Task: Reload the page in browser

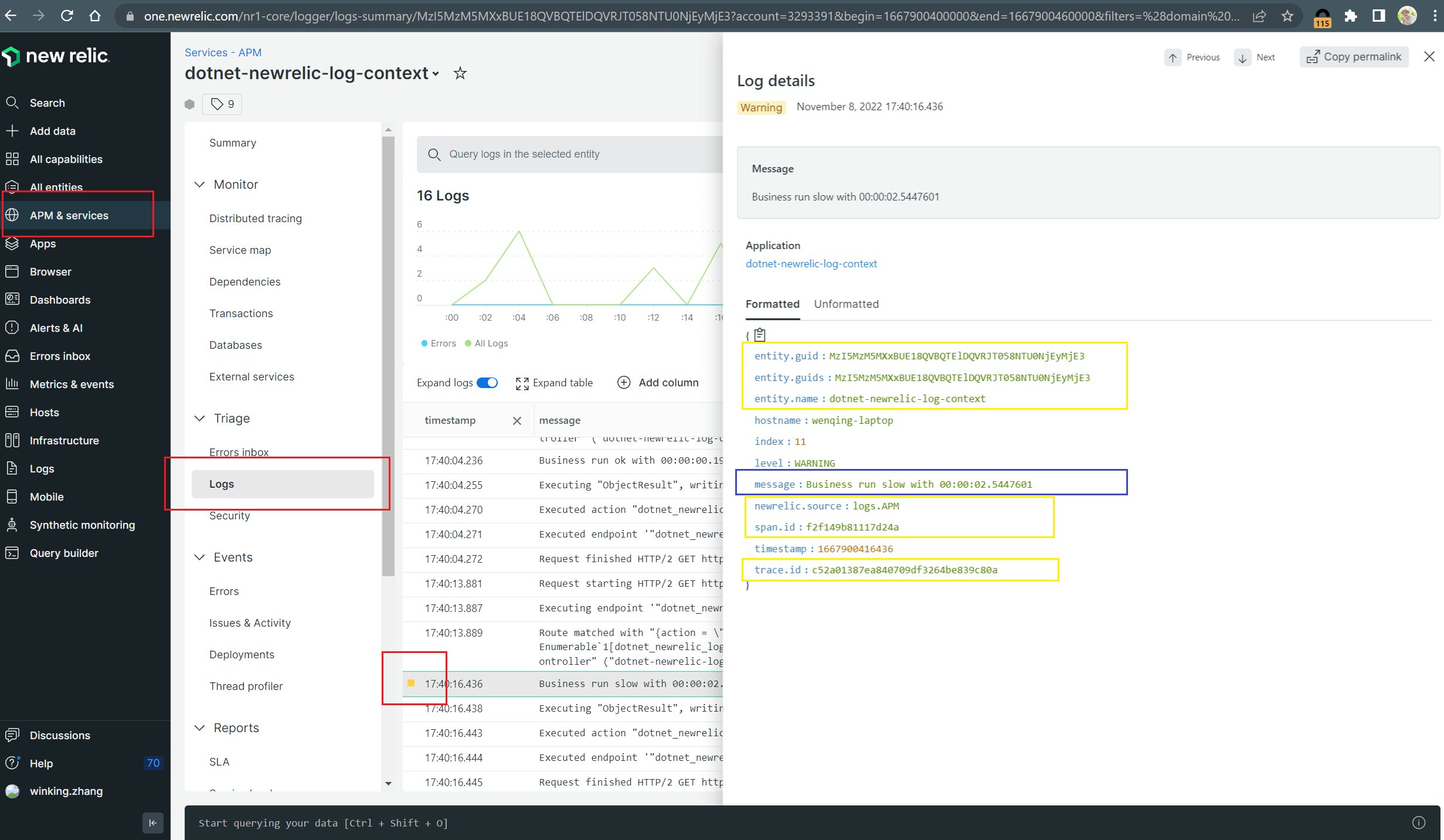Action: 67,16
